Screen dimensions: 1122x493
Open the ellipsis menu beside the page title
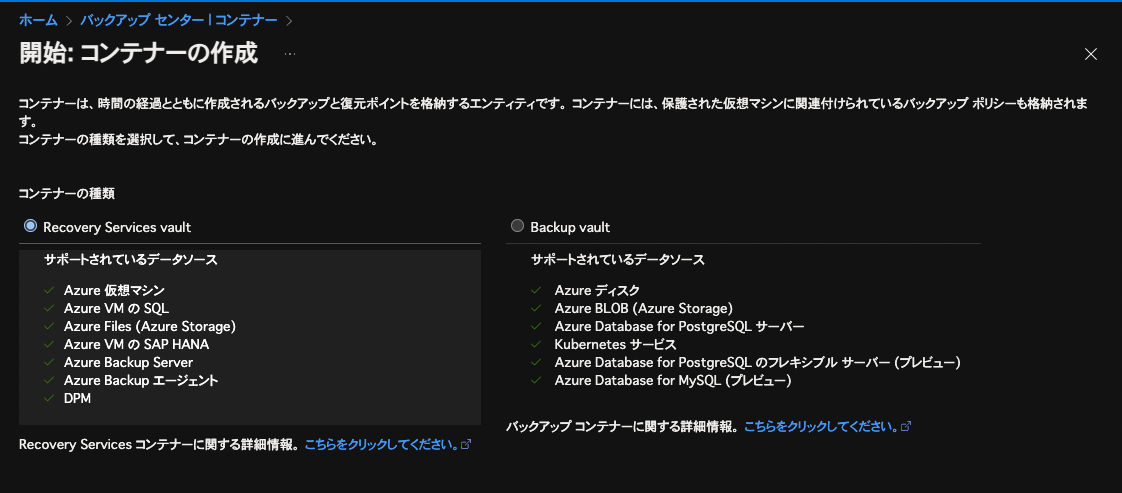click(290, 53)
